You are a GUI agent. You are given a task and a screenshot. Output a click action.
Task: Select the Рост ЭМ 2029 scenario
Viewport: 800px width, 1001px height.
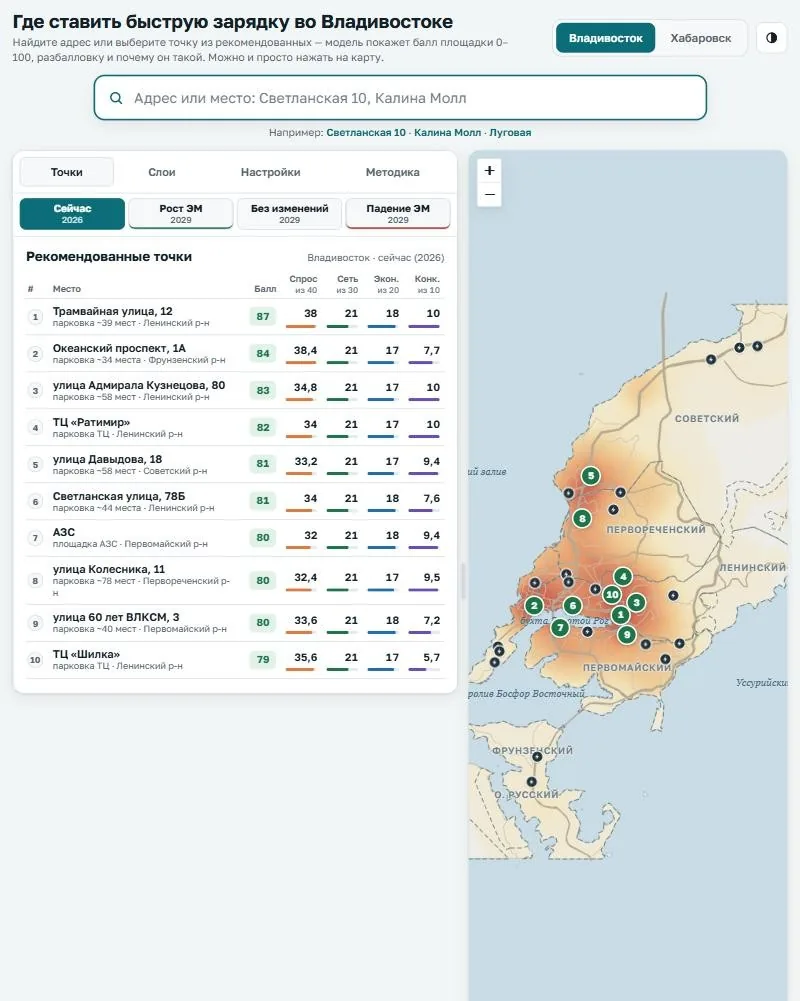(x=181, y=214)
